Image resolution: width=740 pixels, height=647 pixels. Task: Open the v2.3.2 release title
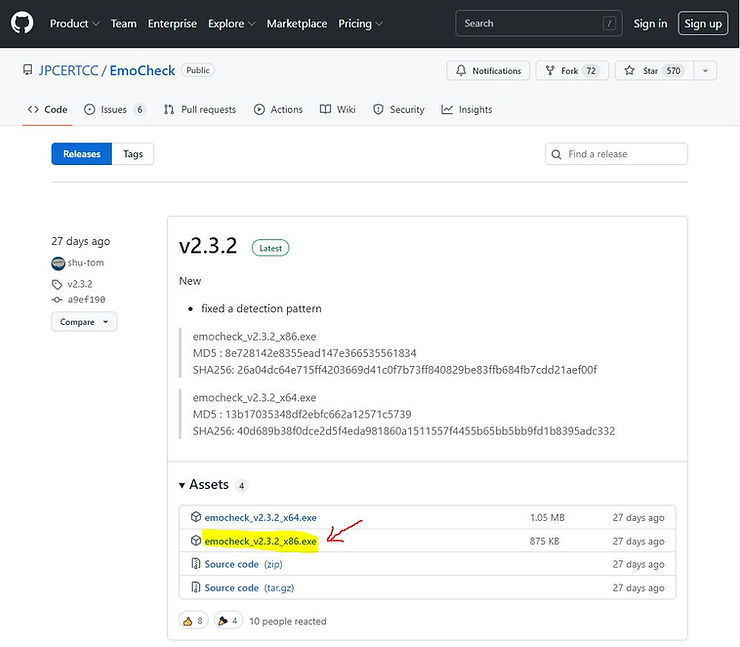coord(208,246)
